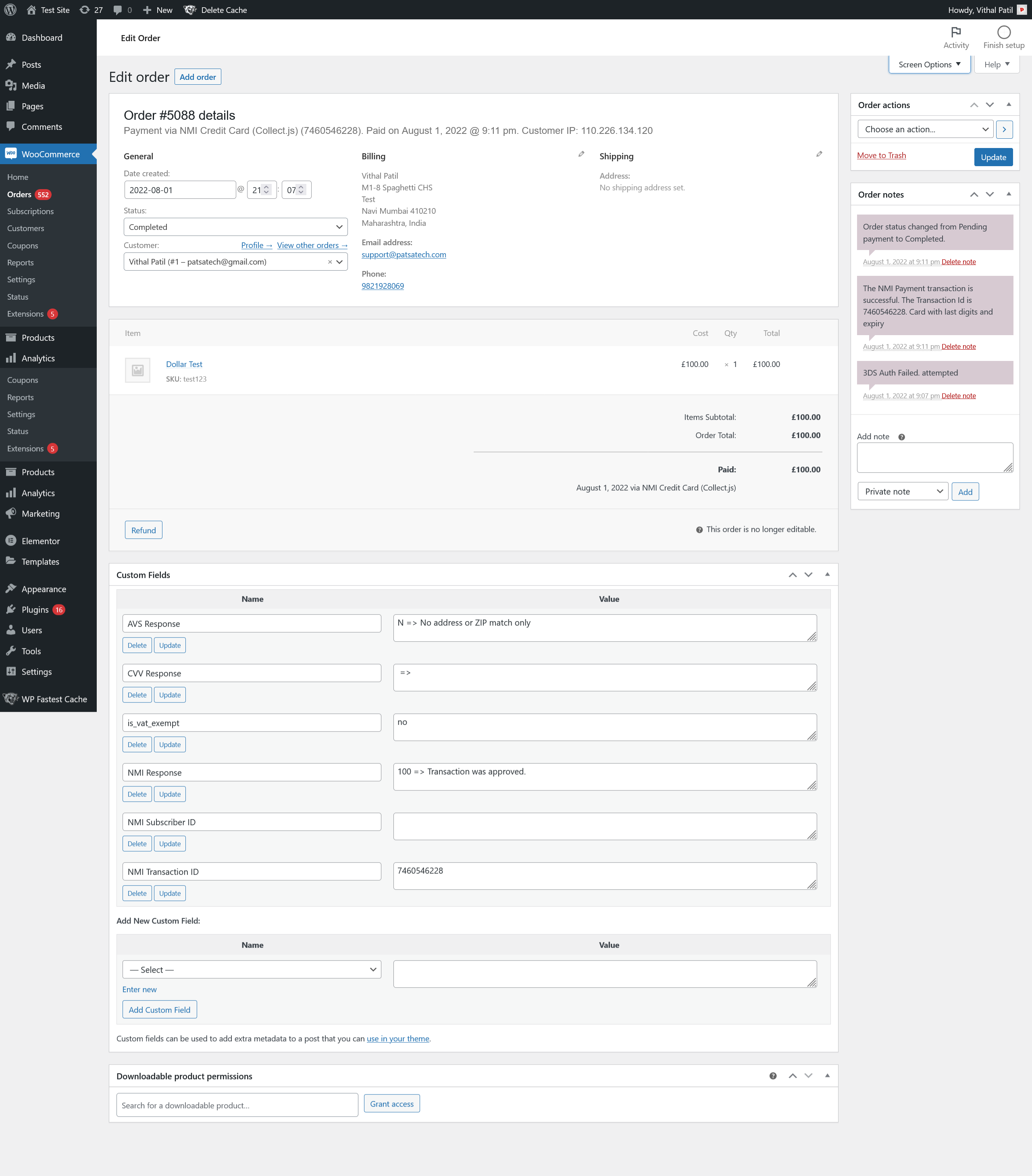Click Move to Trash link
The width and height of the screenshot is (1032, 1176).
click(x=881, y=155)
